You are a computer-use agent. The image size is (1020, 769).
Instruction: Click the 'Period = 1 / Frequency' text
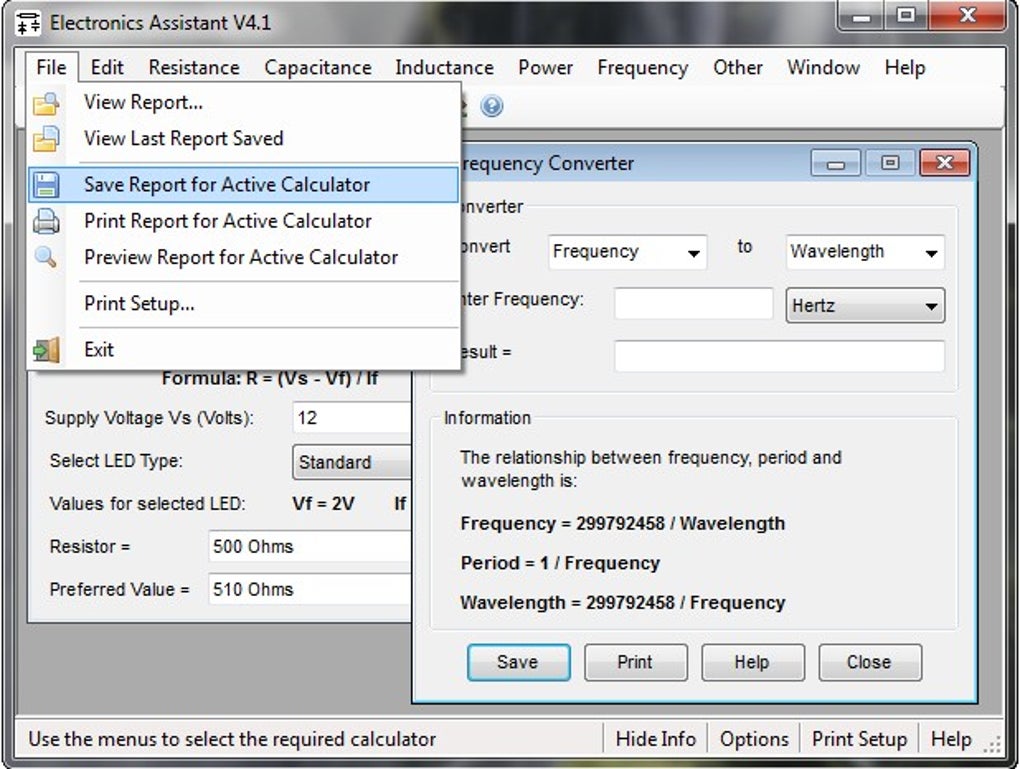(560, 563)
